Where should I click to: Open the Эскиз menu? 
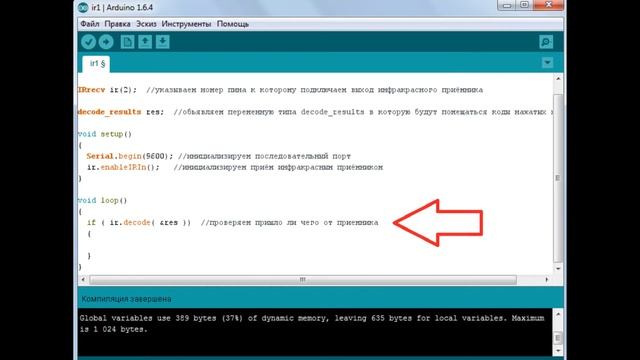[x=146, y=24]
